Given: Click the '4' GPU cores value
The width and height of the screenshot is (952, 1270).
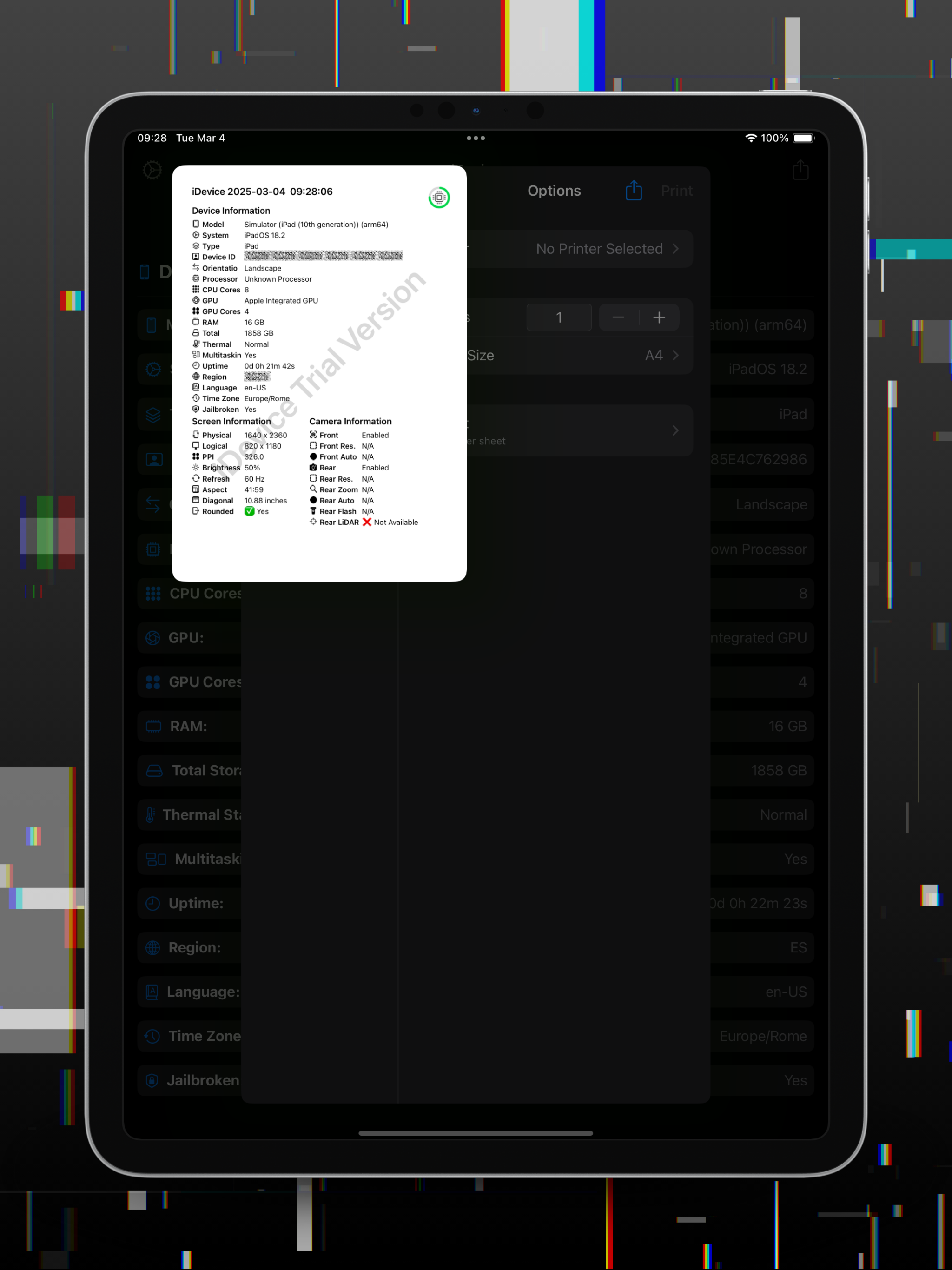Looking at the screenshot, I should click(803, 682).
